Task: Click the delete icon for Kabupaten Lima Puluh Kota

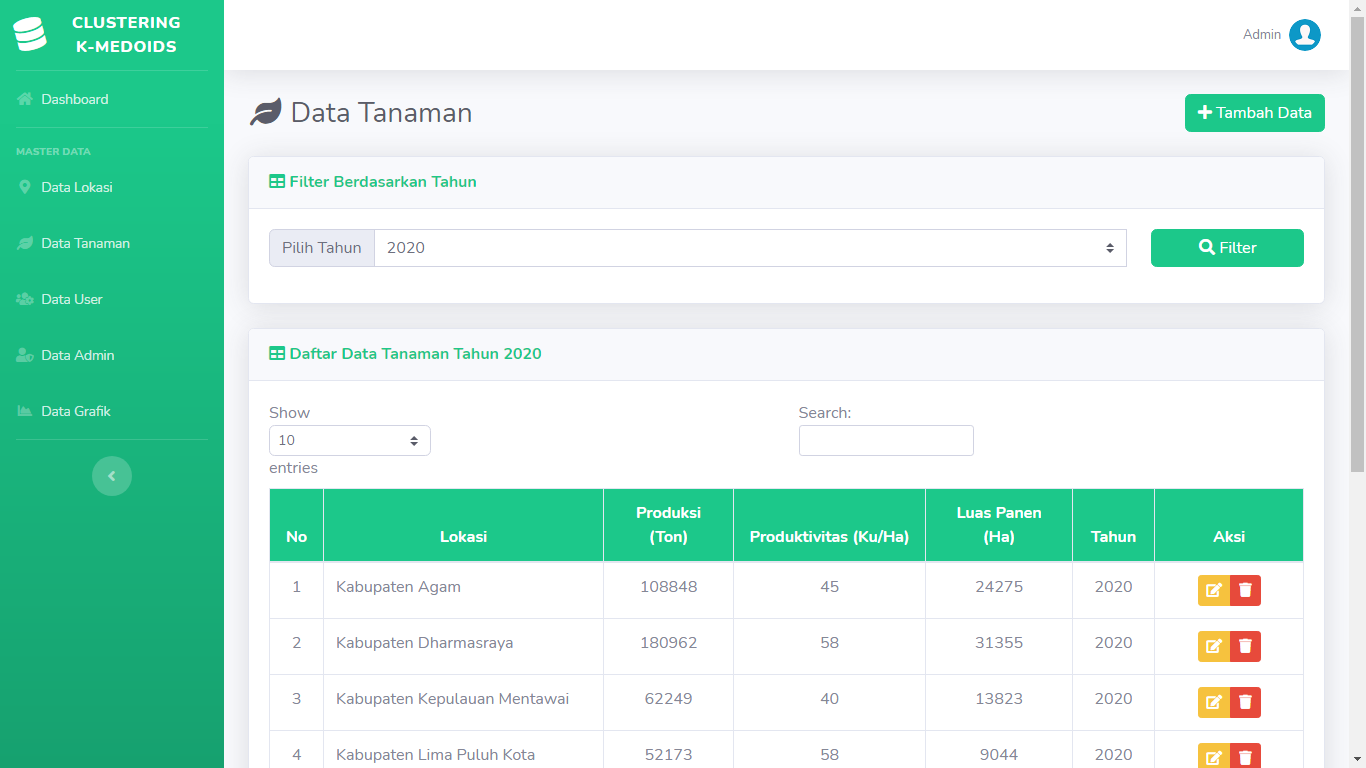Action: click(1245, 757)
